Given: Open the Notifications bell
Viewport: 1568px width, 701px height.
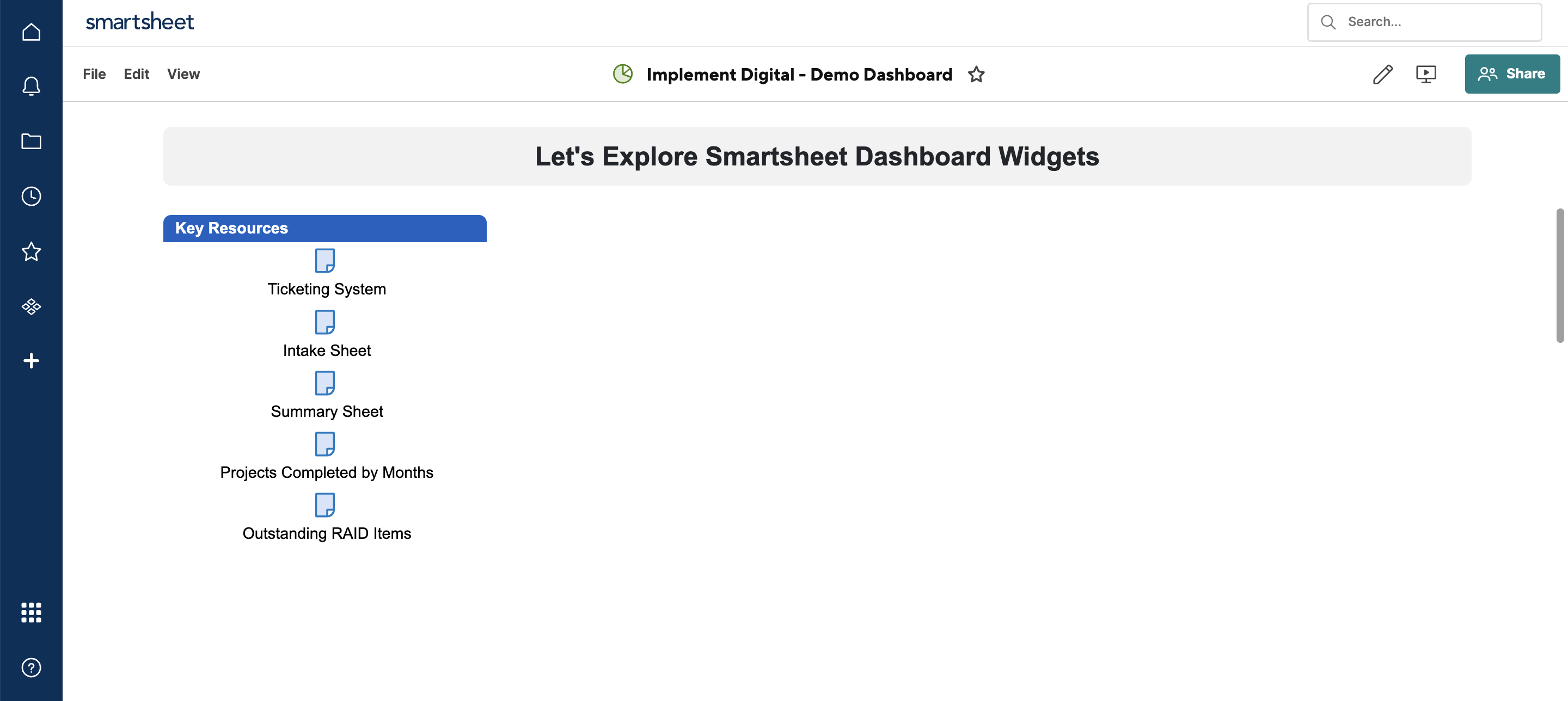Looking at the screenshot, I should [x=31, y=87].
